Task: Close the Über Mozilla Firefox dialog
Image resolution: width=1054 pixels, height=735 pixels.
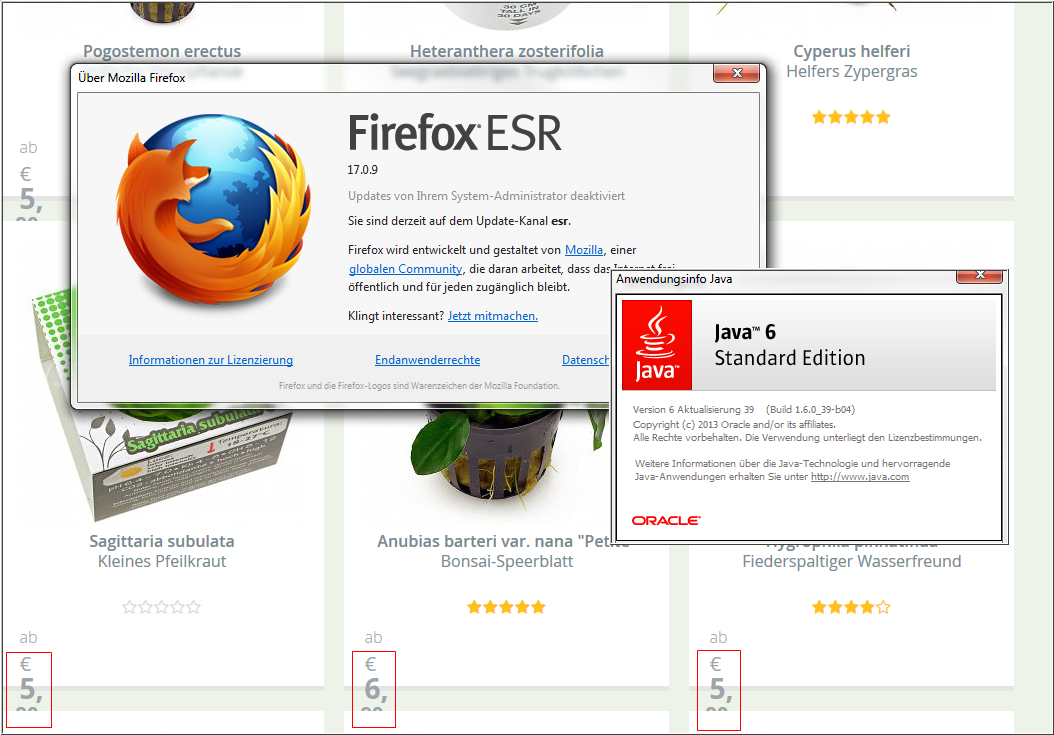Action: tap(737, 73)
